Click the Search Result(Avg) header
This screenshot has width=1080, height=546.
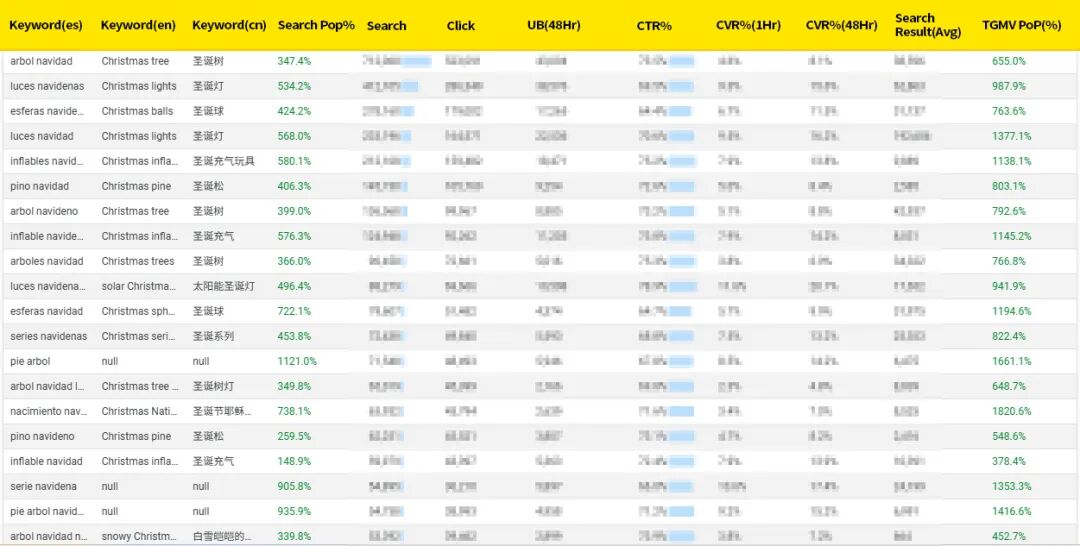(927, 25)
